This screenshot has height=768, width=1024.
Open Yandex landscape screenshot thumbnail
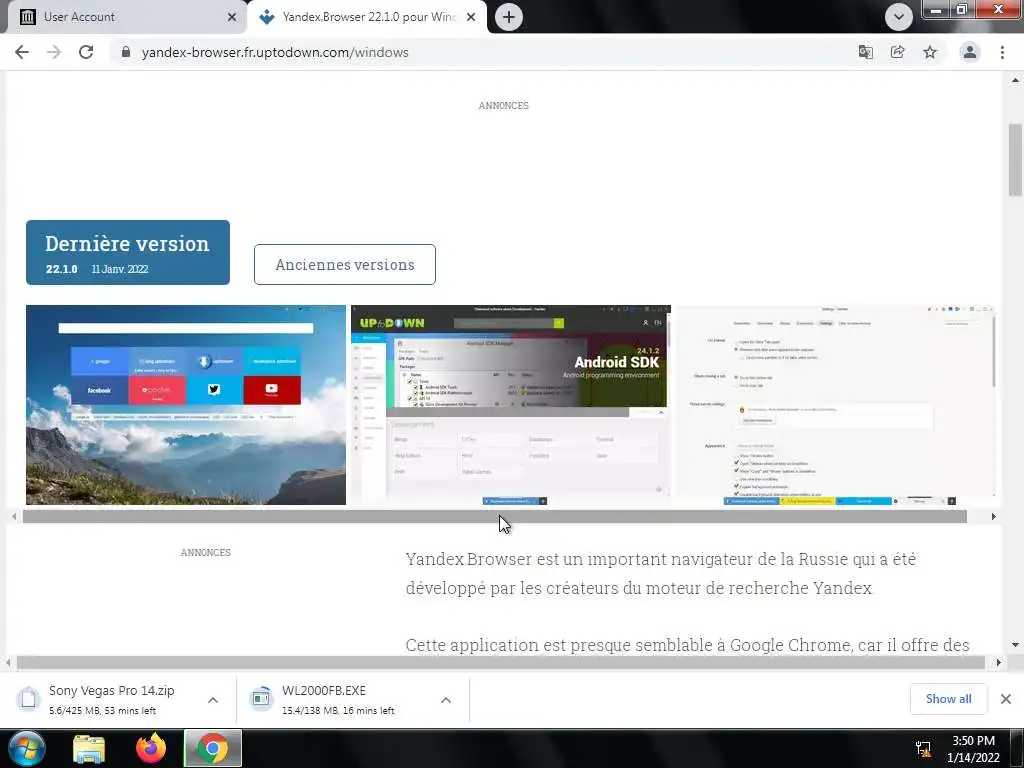(x=186, y=405)
